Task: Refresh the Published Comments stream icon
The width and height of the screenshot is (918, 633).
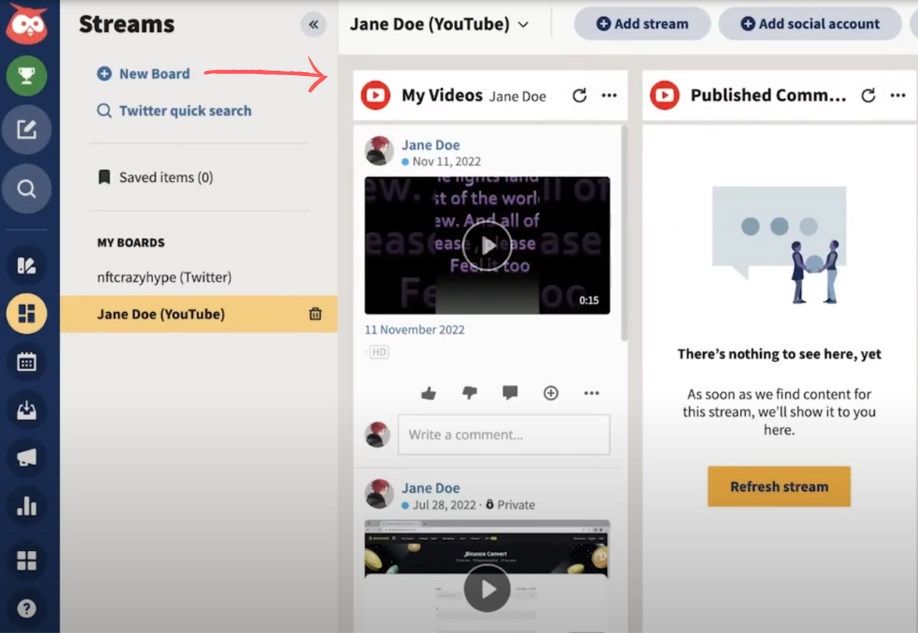Action: coord(868,95)
